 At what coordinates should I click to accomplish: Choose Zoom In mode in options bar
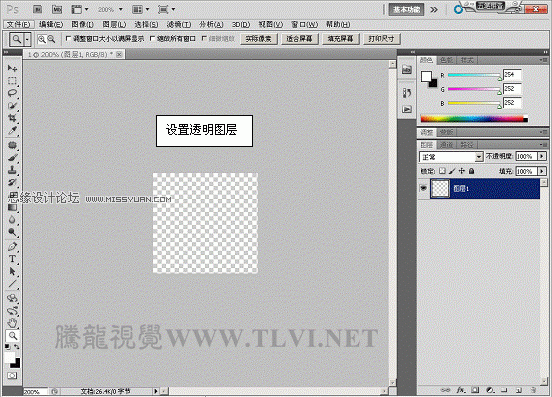point(42,39)
